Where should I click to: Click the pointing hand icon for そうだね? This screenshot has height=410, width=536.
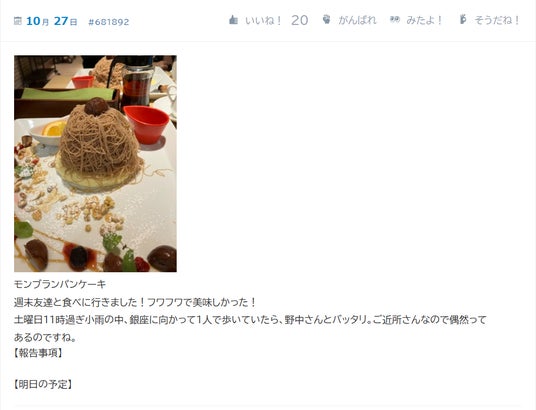463,19
